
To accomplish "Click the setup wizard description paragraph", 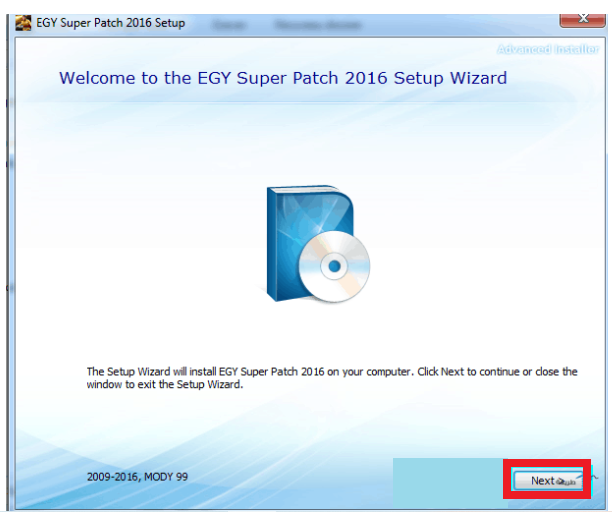I will point(331,377).
